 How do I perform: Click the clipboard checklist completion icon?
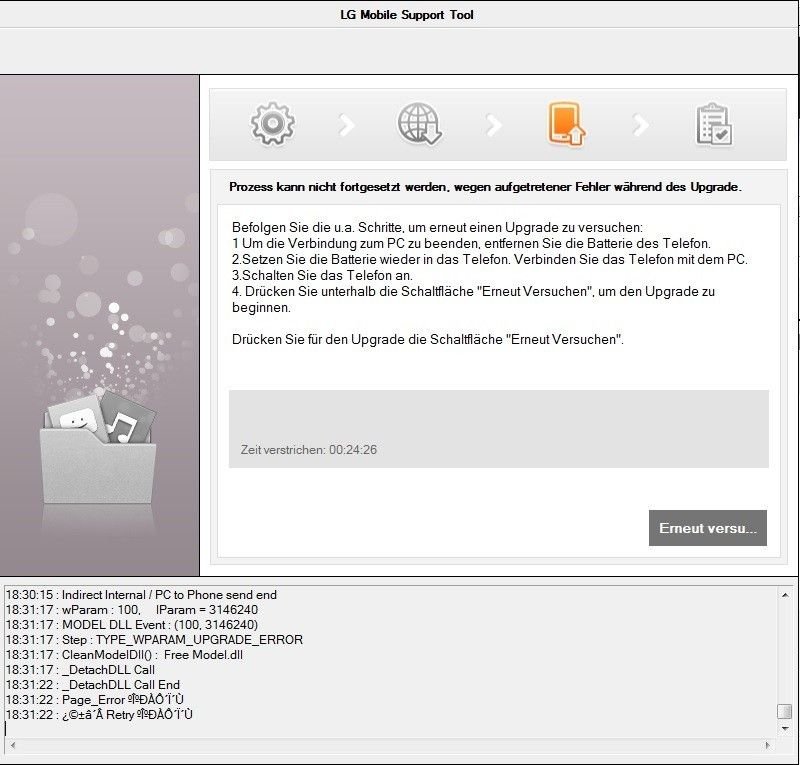(x=714, y=125)
